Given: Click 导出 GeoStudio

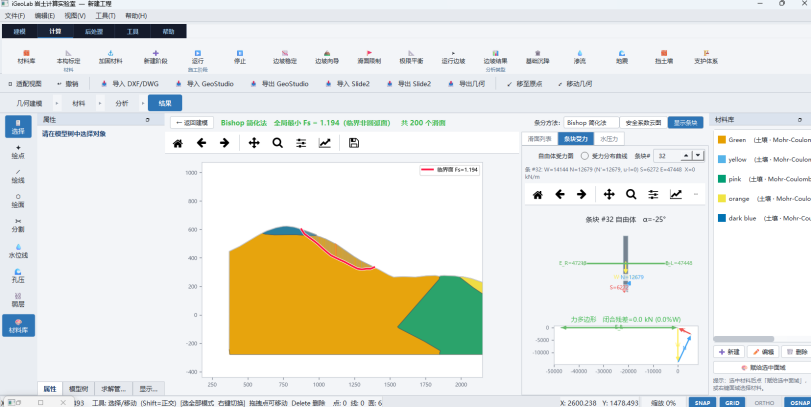Looking at the screenshot, I should tap(280, 84).
